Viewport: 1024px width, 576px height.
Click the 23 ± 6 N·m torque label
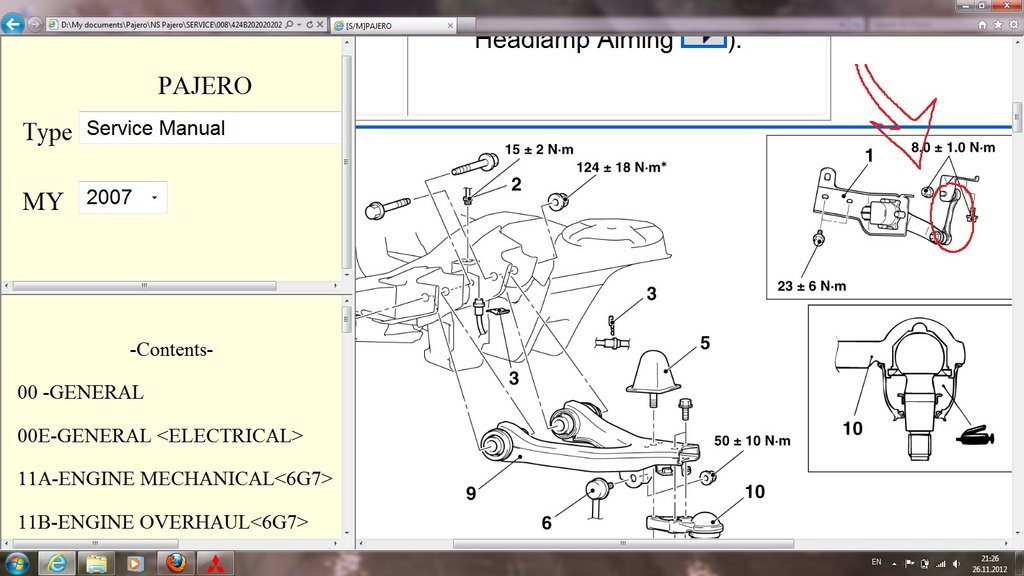812,286
